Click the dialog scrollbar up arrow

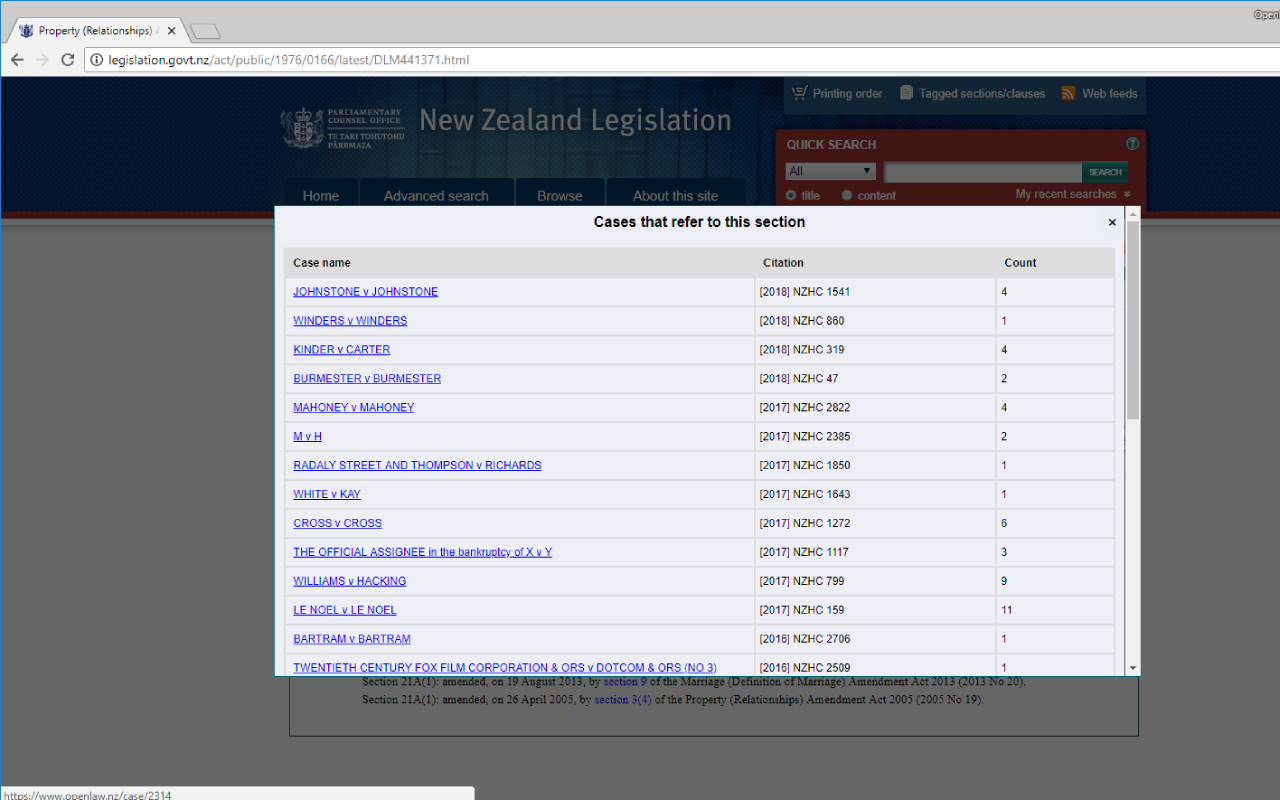point(1133,213)
